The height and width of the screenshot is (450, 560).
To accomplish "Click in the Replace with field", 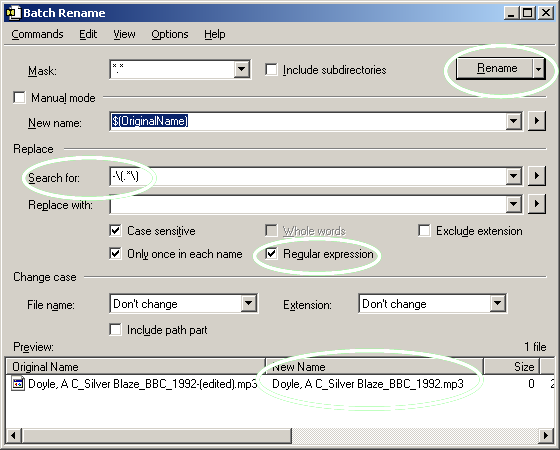I will click(308, 205).
